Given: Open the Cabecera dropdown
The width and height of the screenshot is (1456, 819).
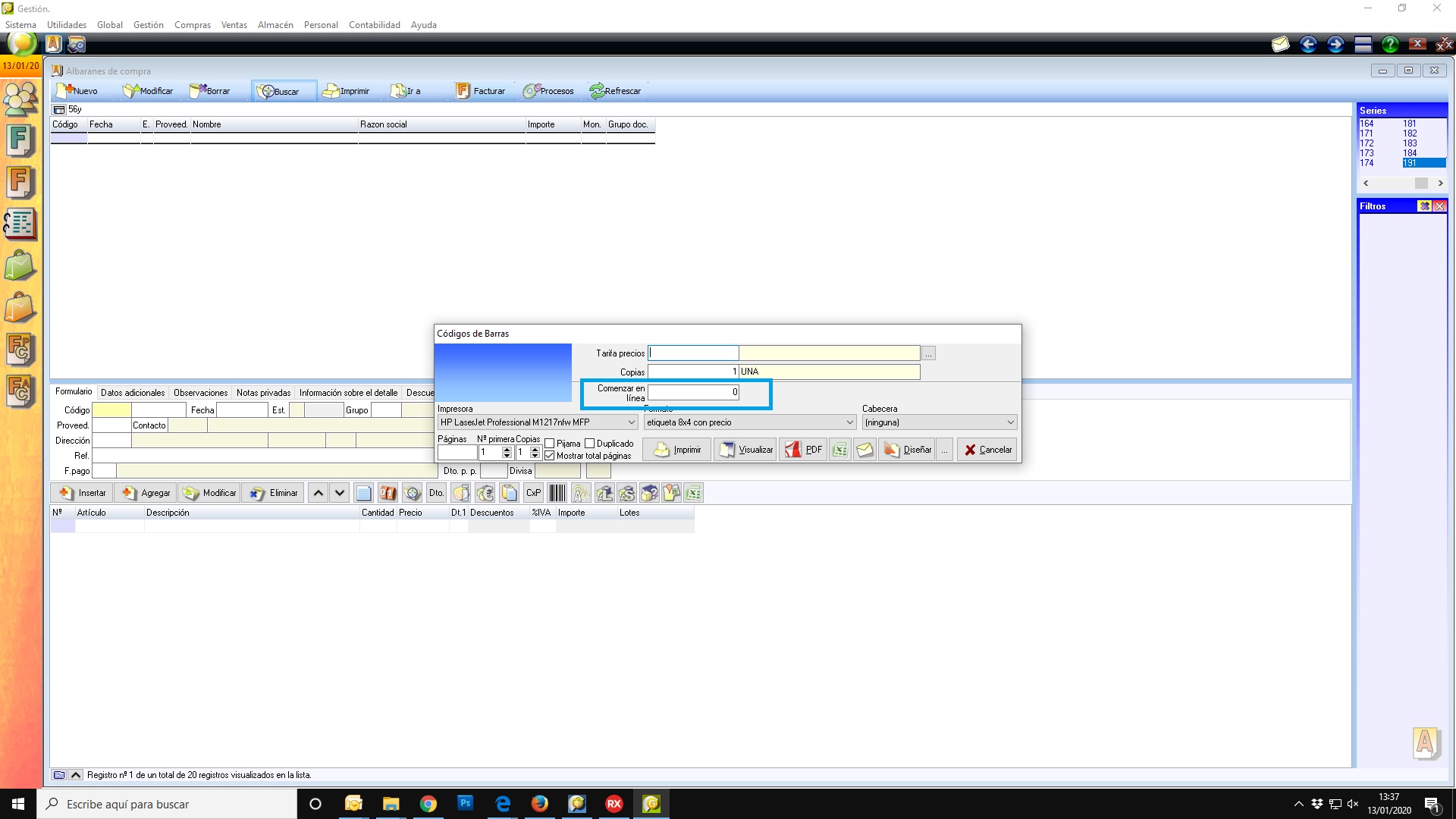Looking at the screenshot, I should pyautogui.click(x=1010, y=422).
